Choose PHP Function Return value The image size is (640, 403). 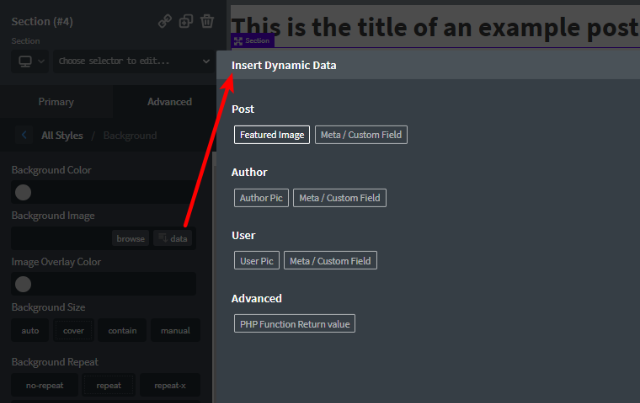[295, 324]
